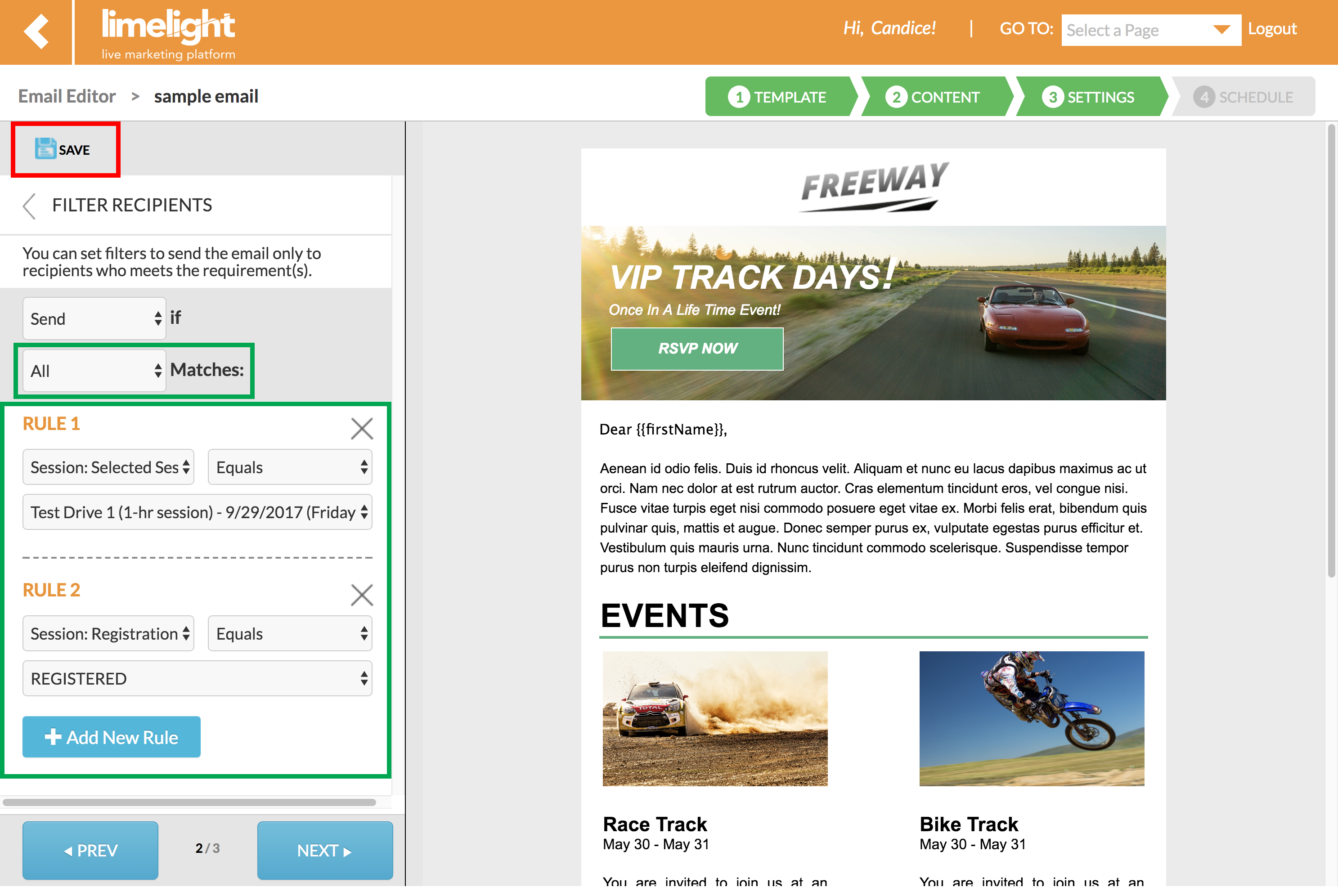1338x896 pixels.
Task: Open the Send action dropdown
Action: pyautogui.click(x=94, y=318)
